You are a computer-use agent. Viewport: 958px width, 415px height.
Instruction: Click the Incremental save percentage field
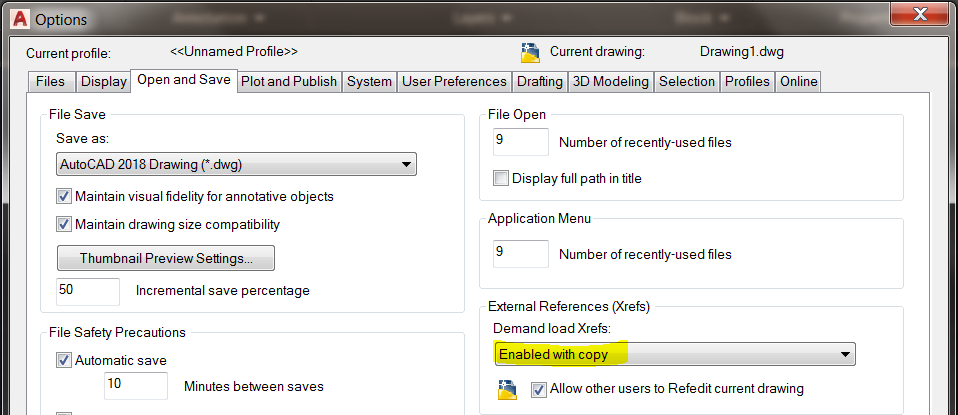[88, 291]
